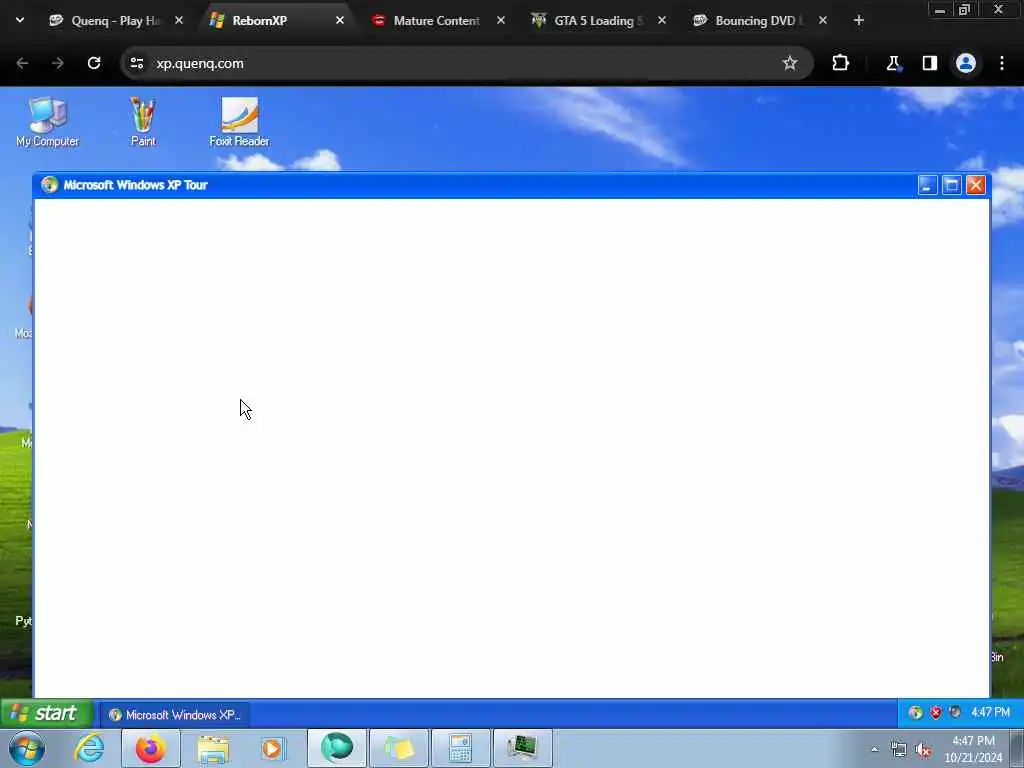1024x768 pixels.
Task: Go back in browser history
Action: click(22, 63)
